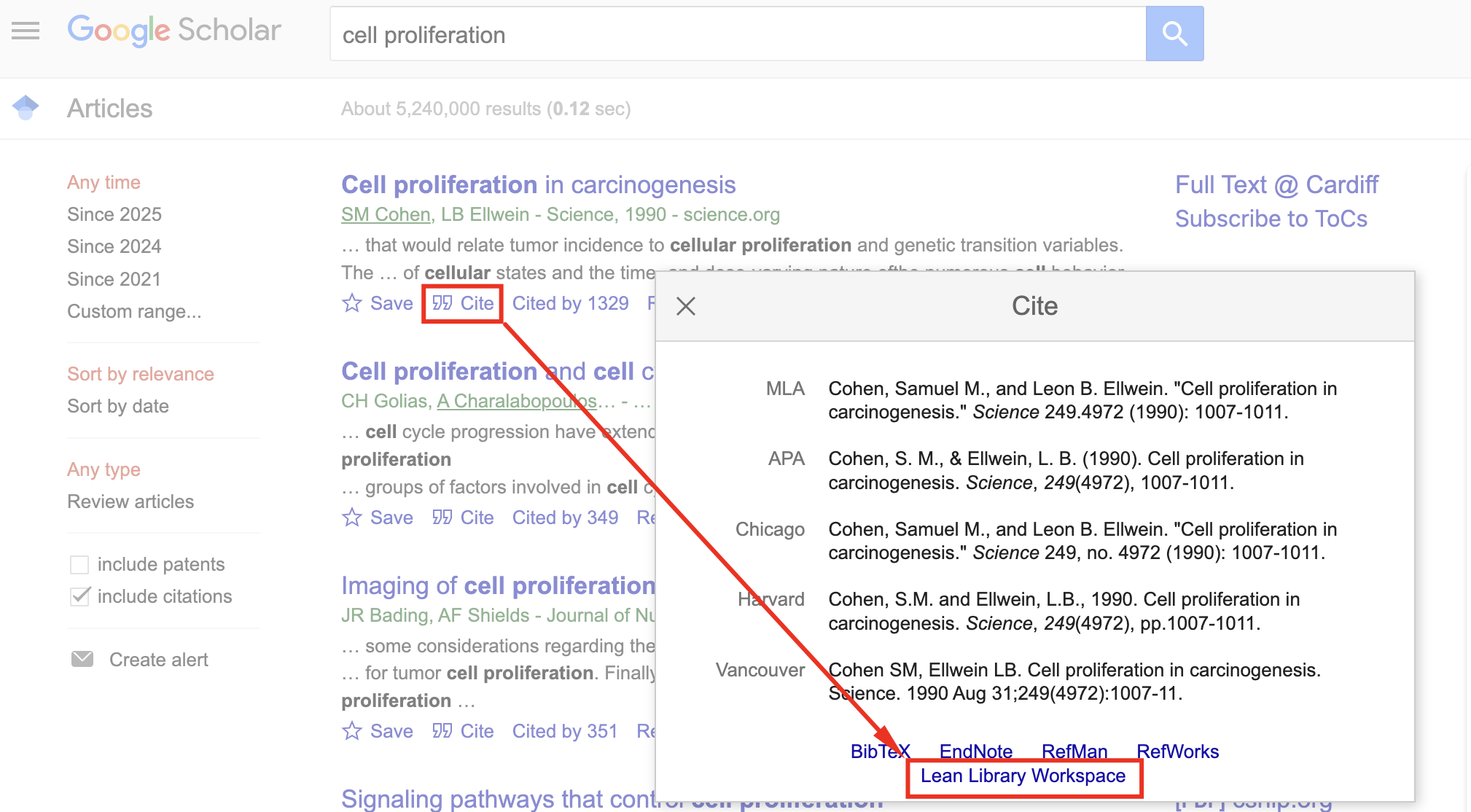Focus the cell proliferation search field
This screenshot has height=812, width=1471.
point(738,34)
